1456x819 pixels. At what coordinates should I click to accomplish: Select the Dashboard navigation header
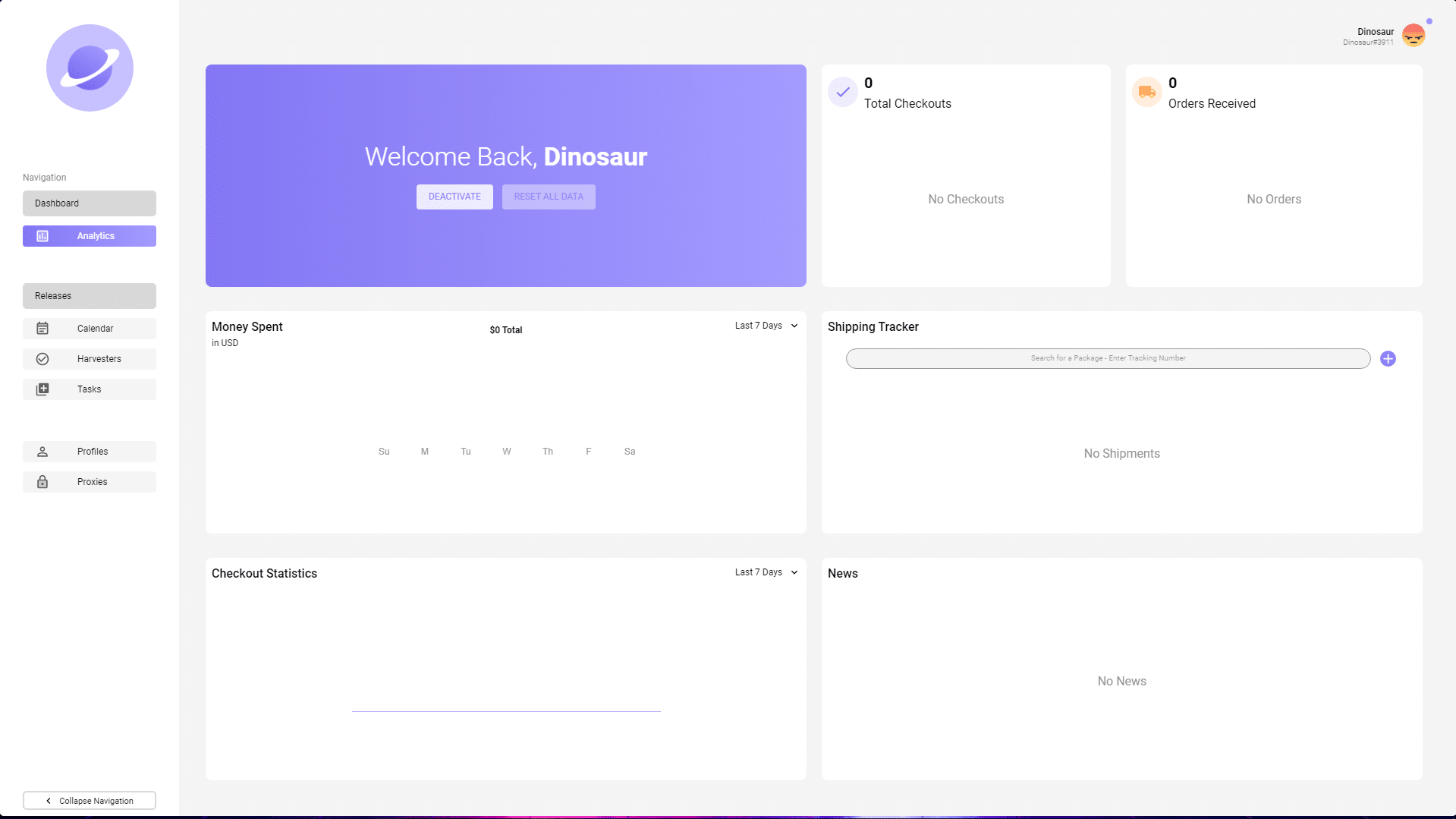coord(90,203)
